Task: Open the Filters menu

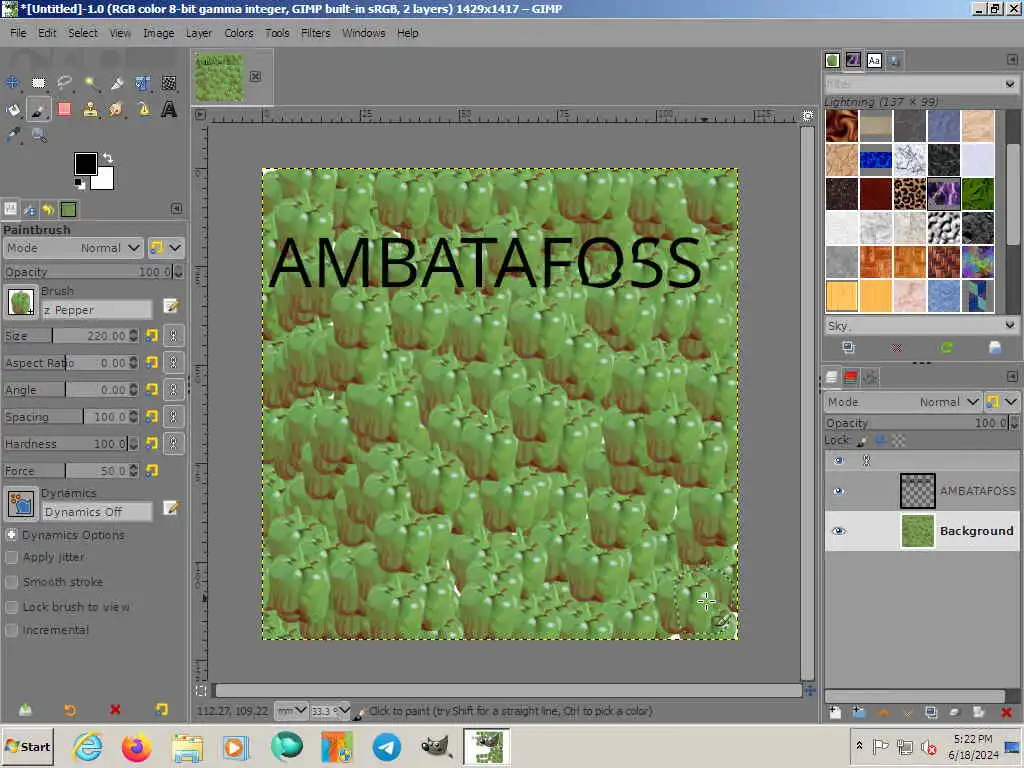Action: pyautogui.click(x=315, y=33)
